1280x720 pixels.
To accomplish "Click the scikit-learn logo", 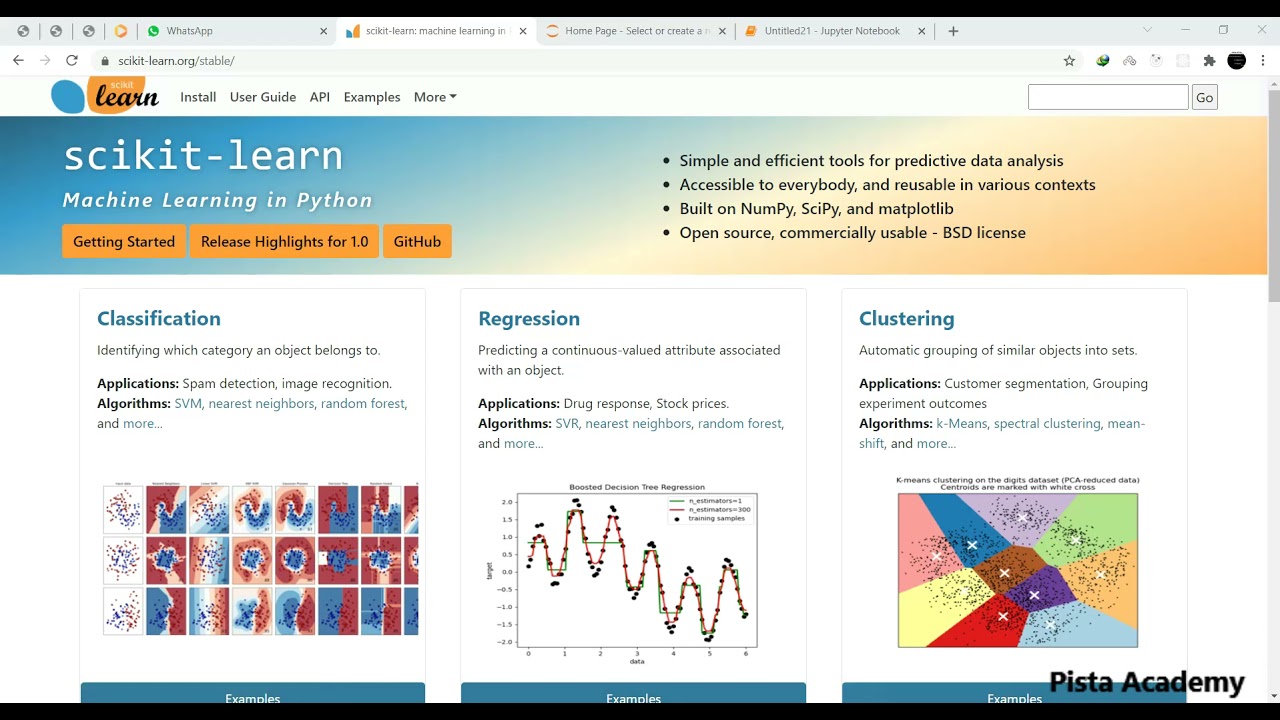I will coord(105,96).
